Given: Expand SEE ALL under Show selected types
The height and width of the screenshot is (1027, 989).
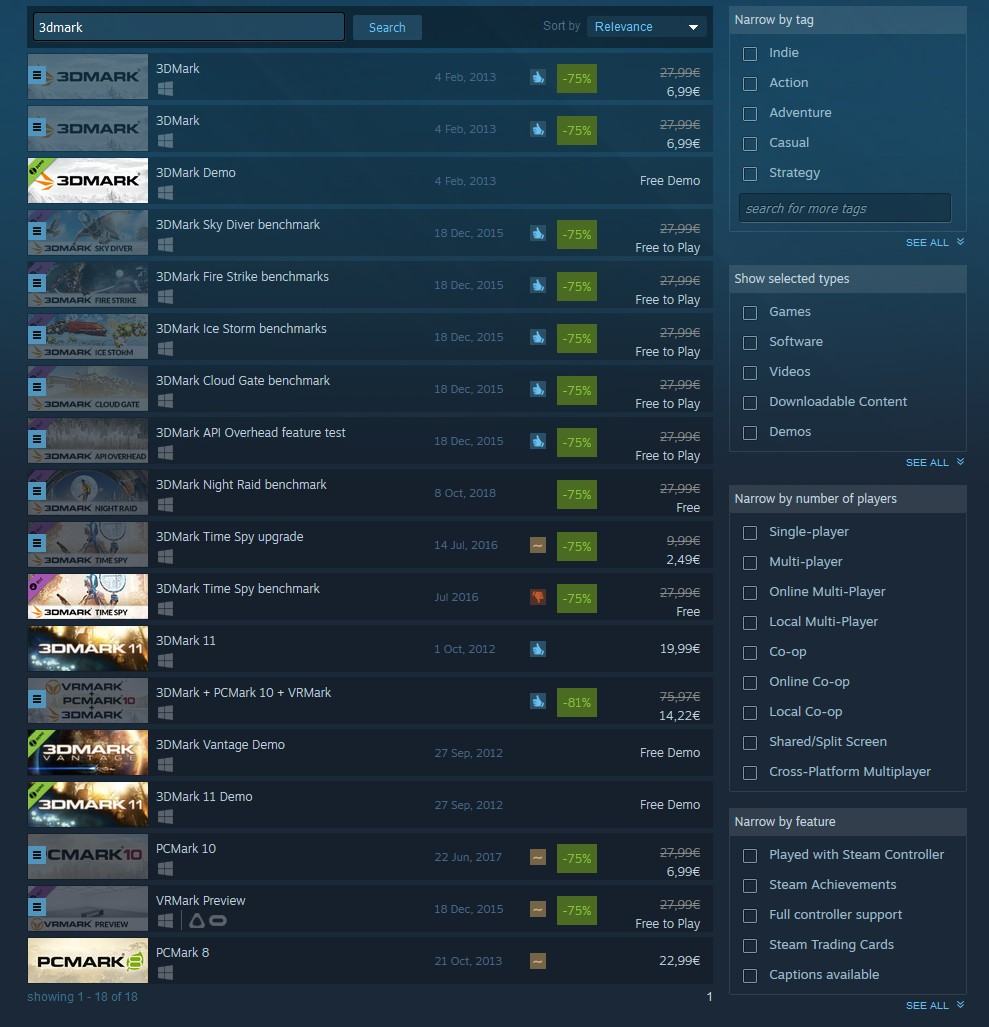Looking at the screenshot, I should point(935,462).
